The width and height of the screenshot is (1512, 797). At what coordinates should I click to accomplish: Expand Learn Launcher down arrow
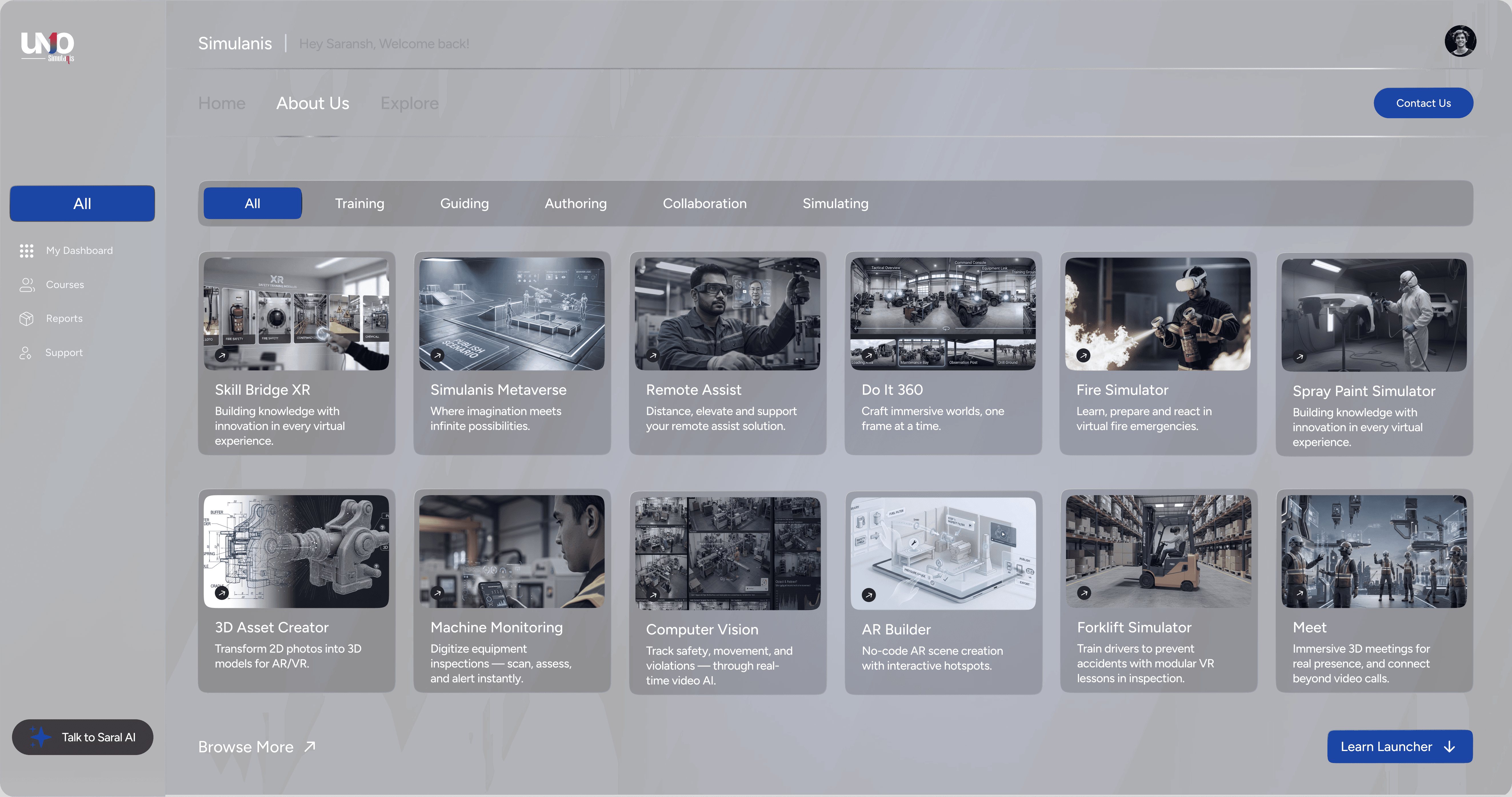click(1450, 746)
